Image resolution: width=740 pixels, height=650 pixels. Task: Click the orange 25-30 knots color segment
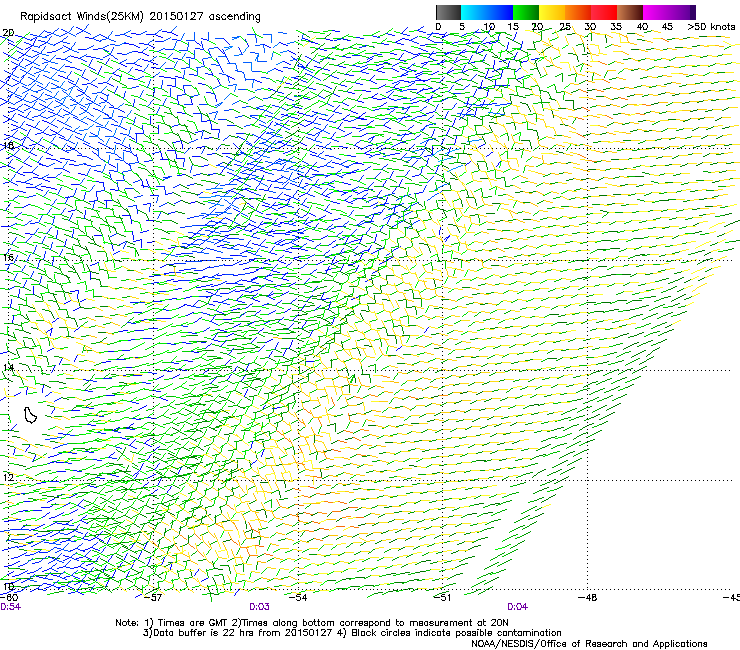[x=578, y=12]
